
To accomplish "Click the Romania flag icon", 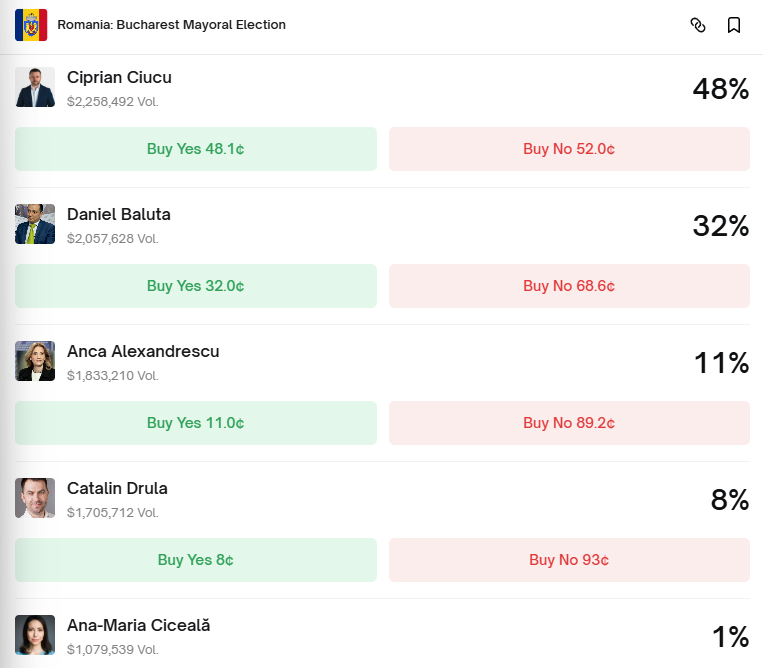I will [x=31, y=25].
